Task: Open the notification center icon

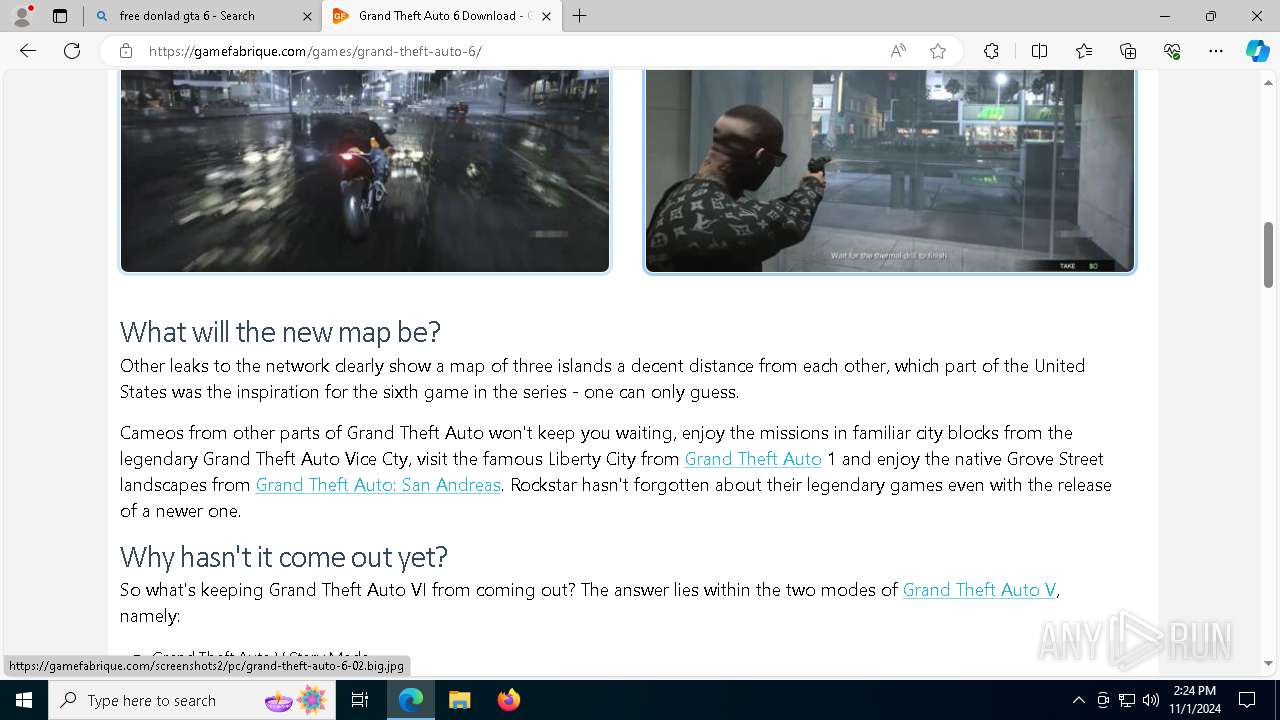Action: click(1247, 700)
